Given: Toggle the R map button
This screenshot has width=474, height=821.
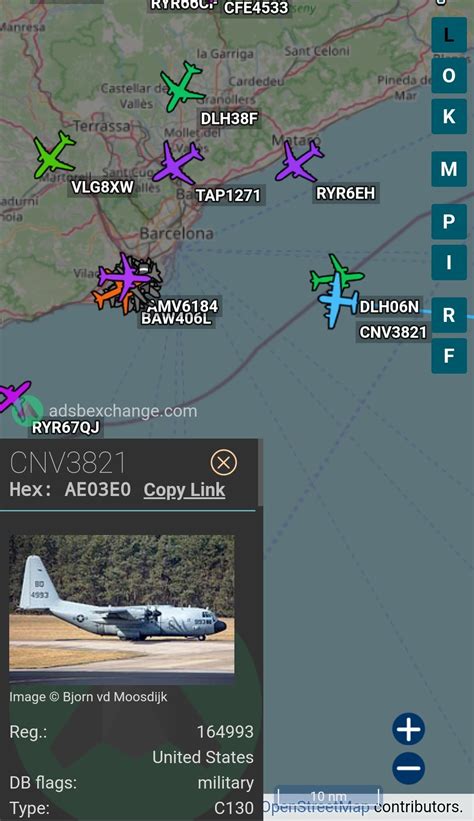Looking at the screenshot, I should tap(449, 315).
